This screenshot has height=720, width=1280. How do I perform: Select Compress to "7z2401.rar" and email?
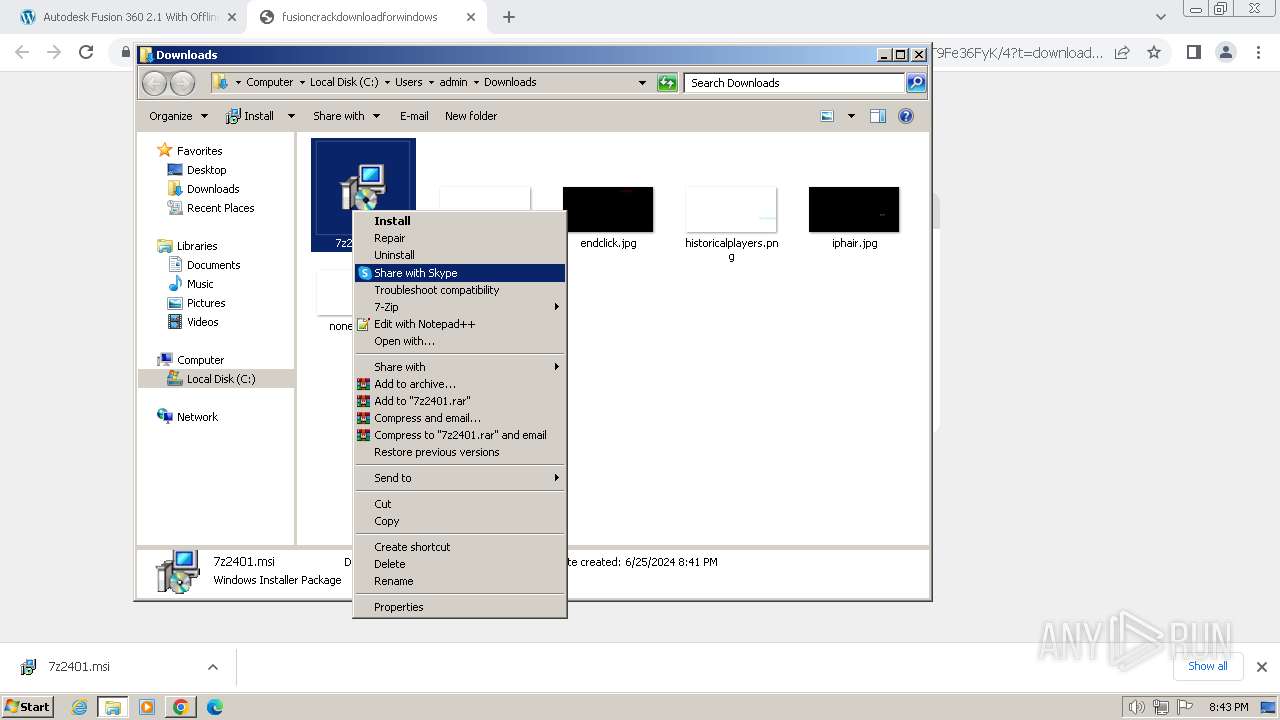460,435
